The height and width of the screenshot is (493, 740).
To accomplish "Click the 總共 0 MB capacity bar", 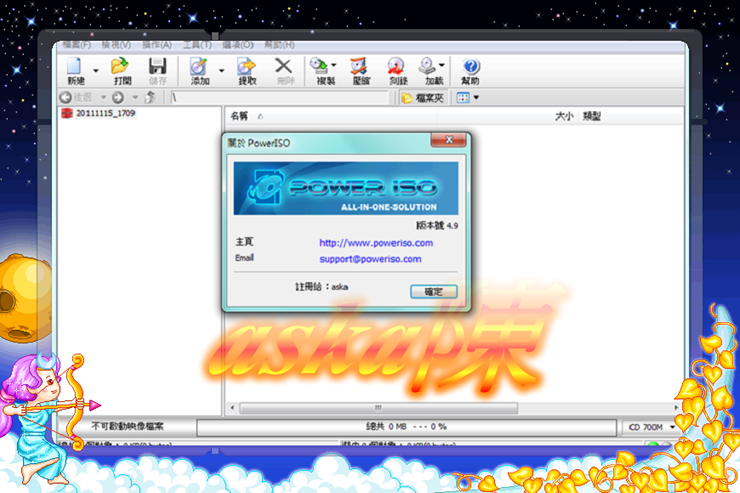I will [x=407, y=427].
